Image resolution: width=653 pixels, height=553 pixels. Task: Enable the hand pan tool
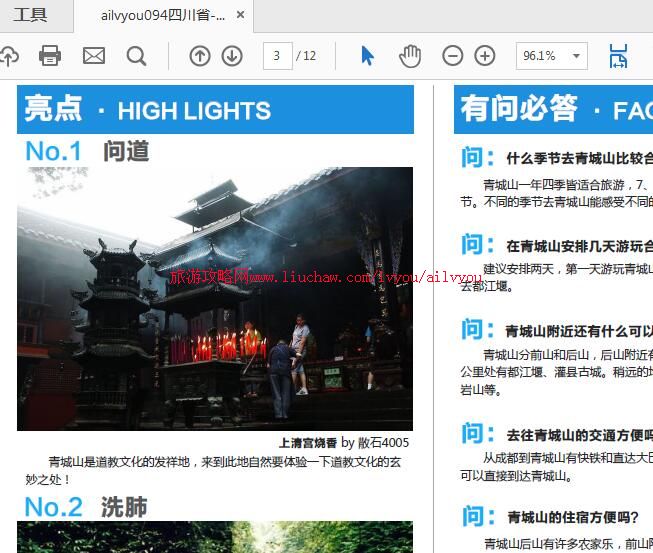410,56
